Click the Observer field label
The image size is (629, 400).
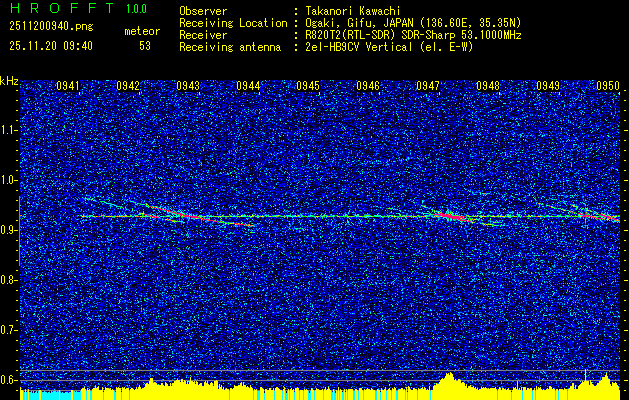203,11
